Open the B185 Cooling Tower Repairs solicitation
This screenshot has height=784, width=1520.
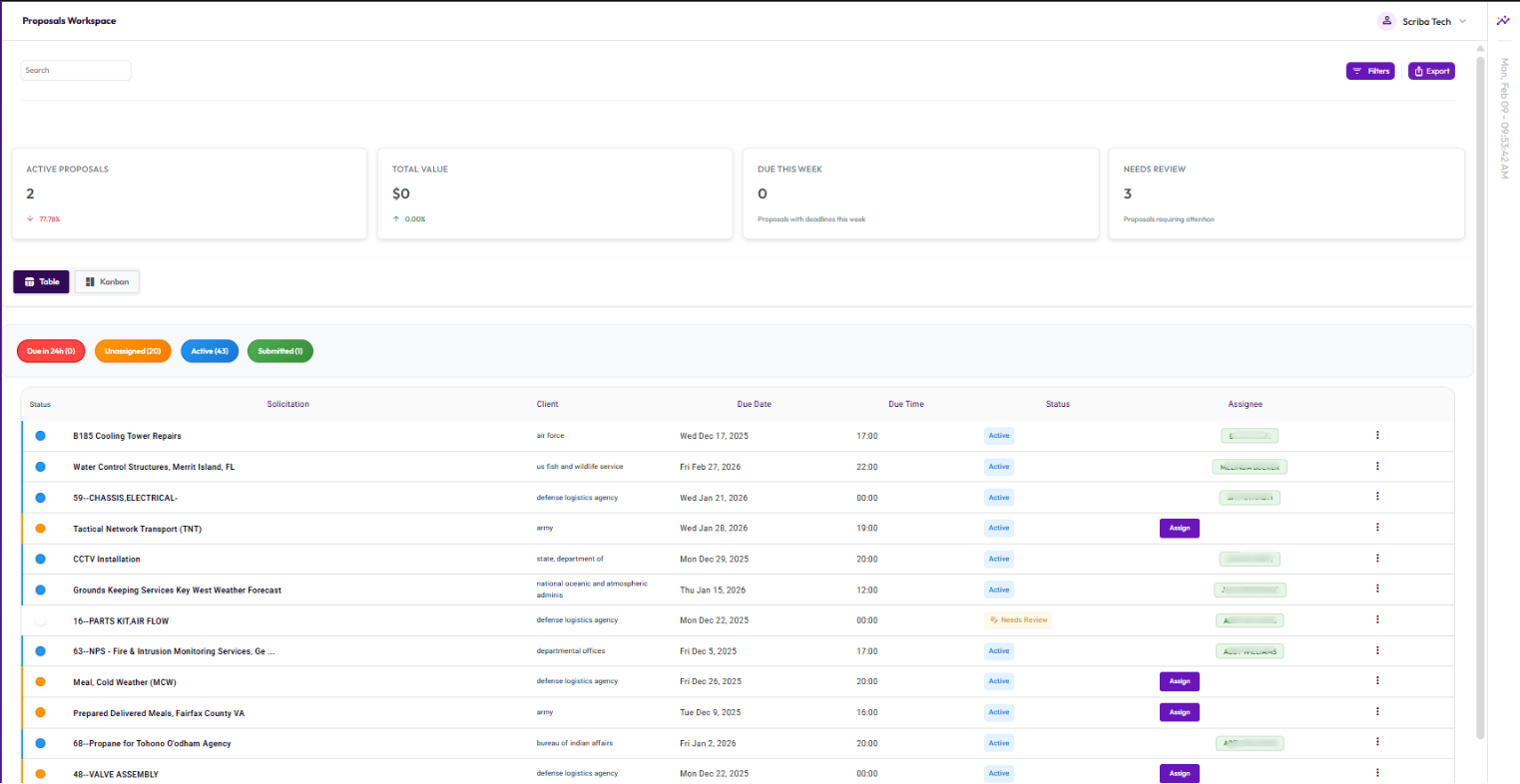(127, 436)
